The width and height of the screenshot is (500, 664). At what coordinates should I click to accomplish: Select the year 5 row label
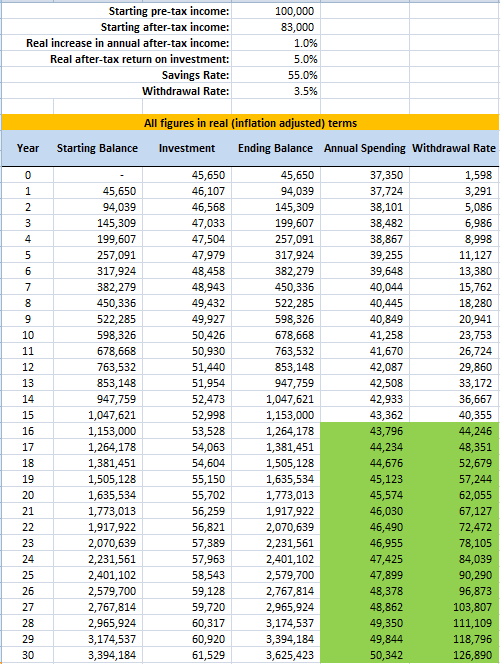(28, 255)
